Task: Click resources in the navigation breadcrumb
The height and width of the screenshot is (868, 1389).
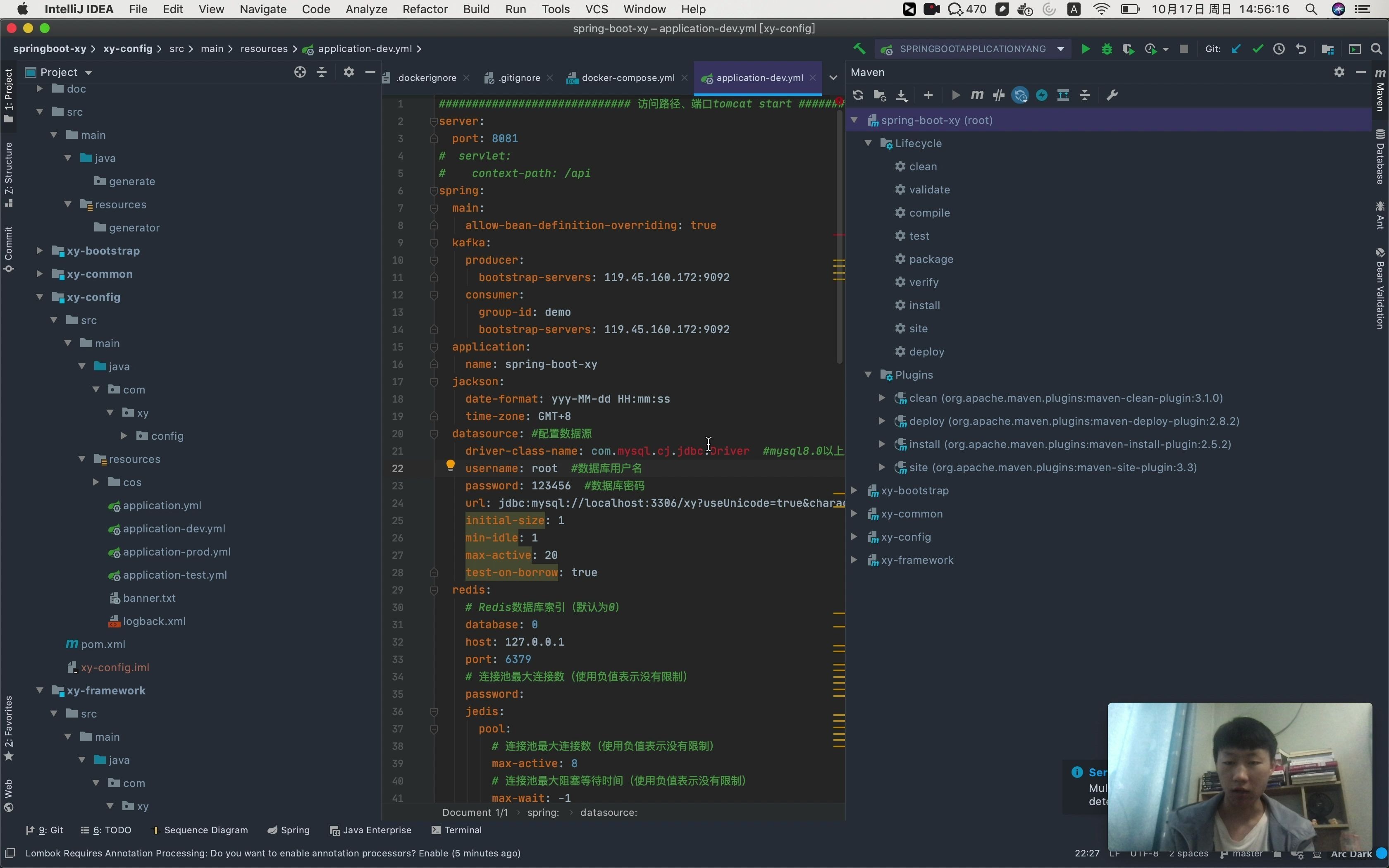Action: pyautogui.click(x=264, y=49)
